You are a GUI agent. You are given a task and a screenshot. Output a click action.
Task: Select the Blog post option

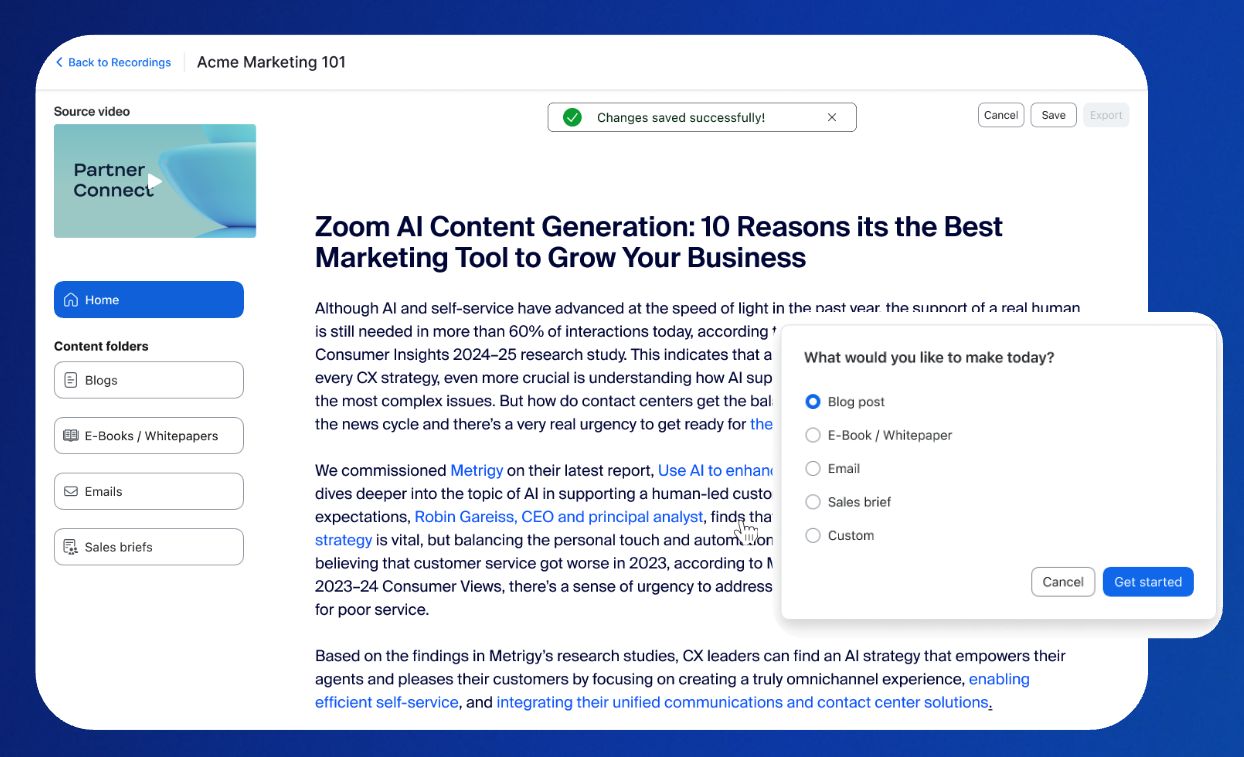point(845,402)
